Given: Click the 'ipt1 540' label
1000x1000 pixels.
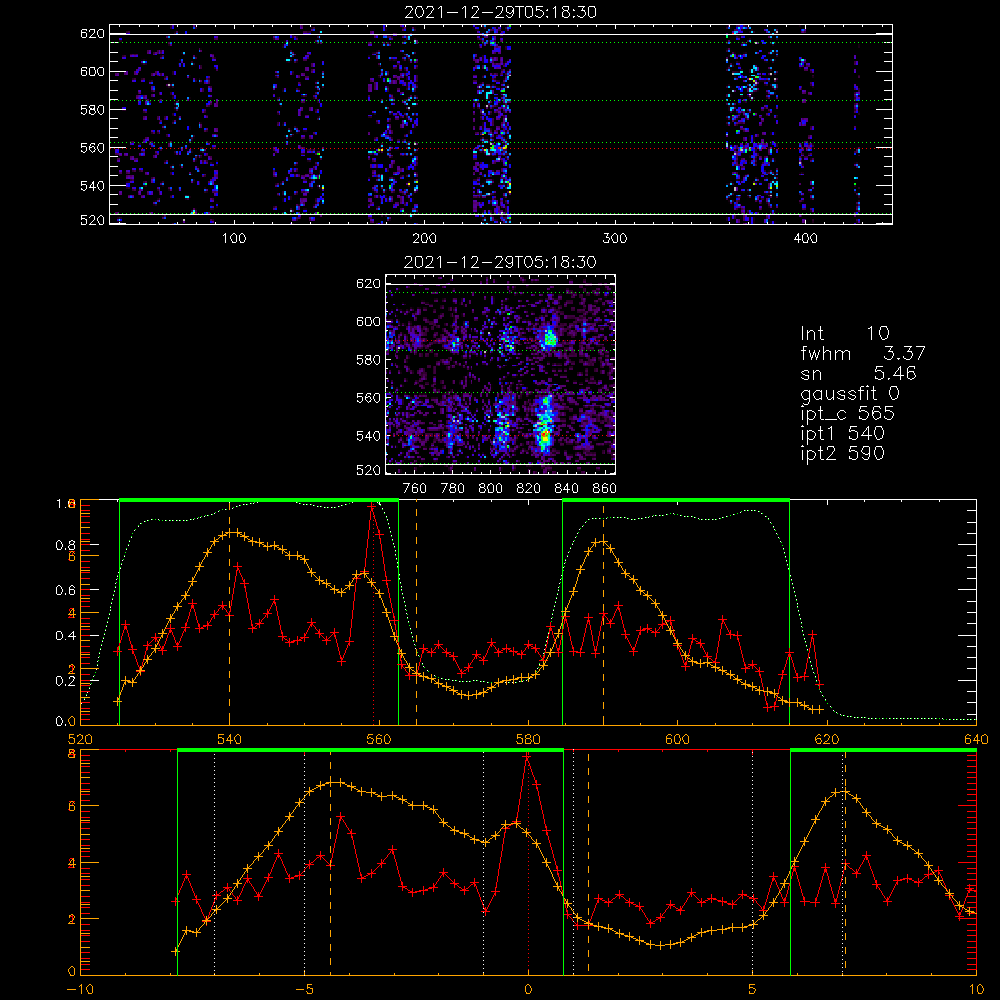Looking at the screenshot, I should click(842, 434).
